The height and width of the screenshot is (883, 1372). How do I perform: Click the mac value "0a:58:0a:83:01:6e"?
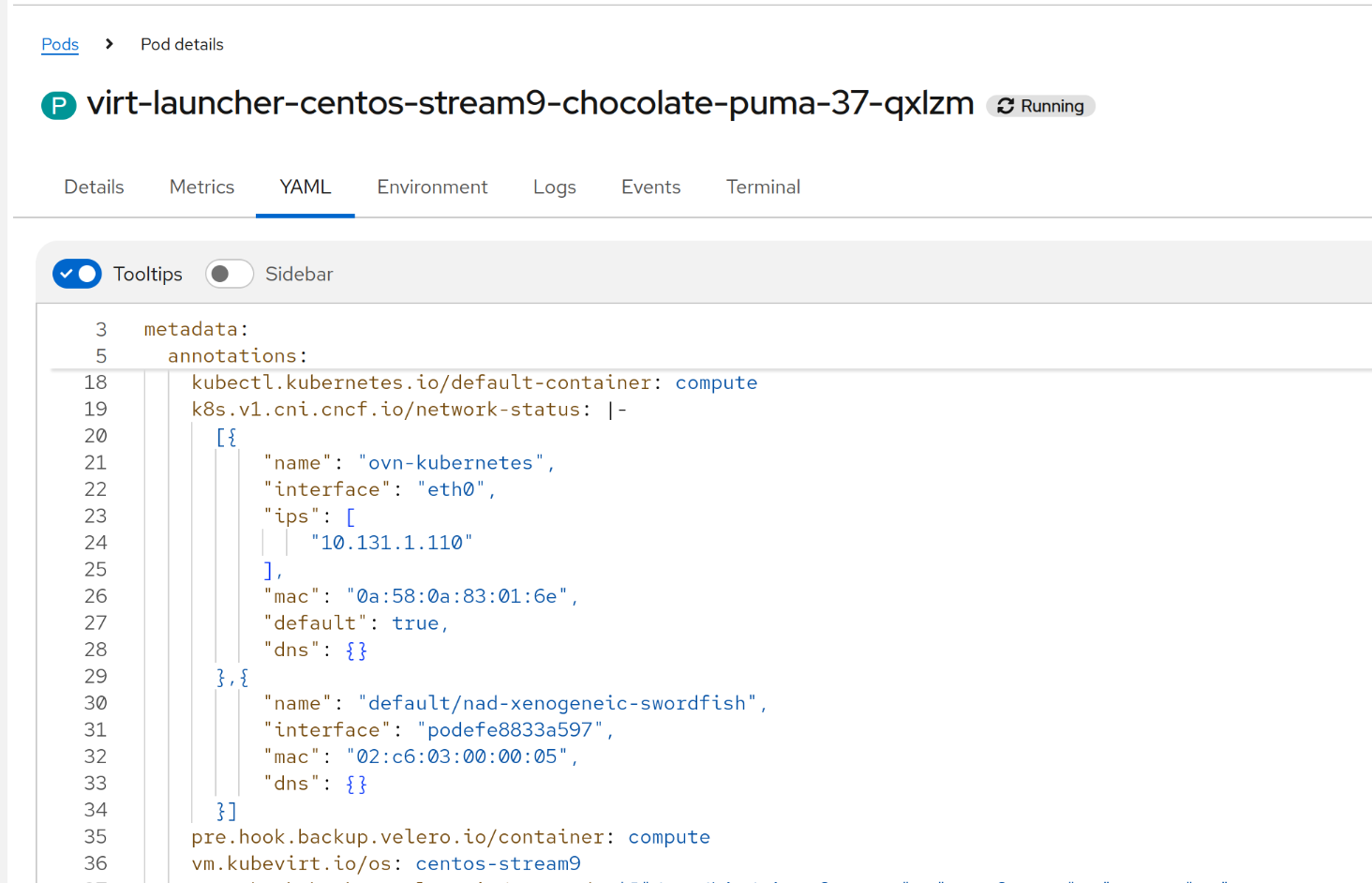point(456,596)
